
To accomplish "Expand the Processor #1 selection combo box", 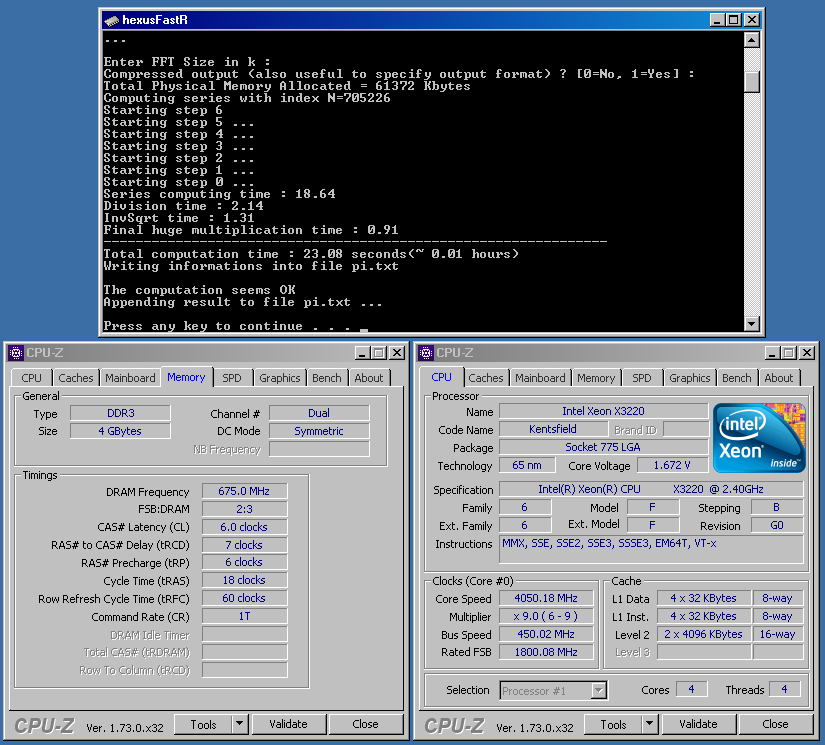I will click(x=599, y=690).
